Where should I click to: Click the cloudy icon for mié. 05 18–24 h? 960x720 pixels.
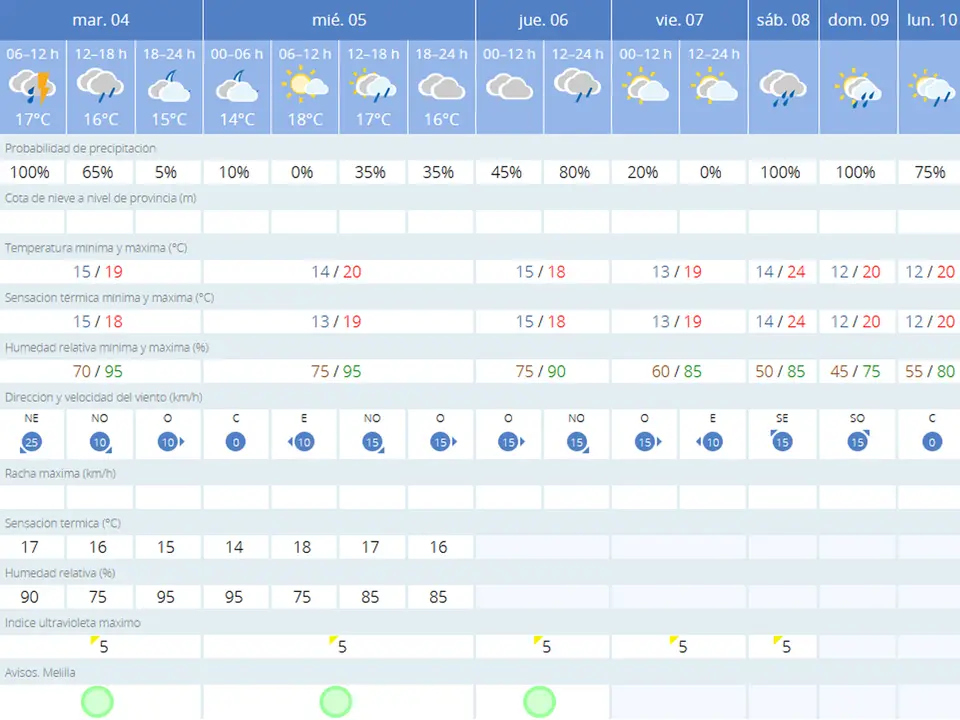[441, 87]
